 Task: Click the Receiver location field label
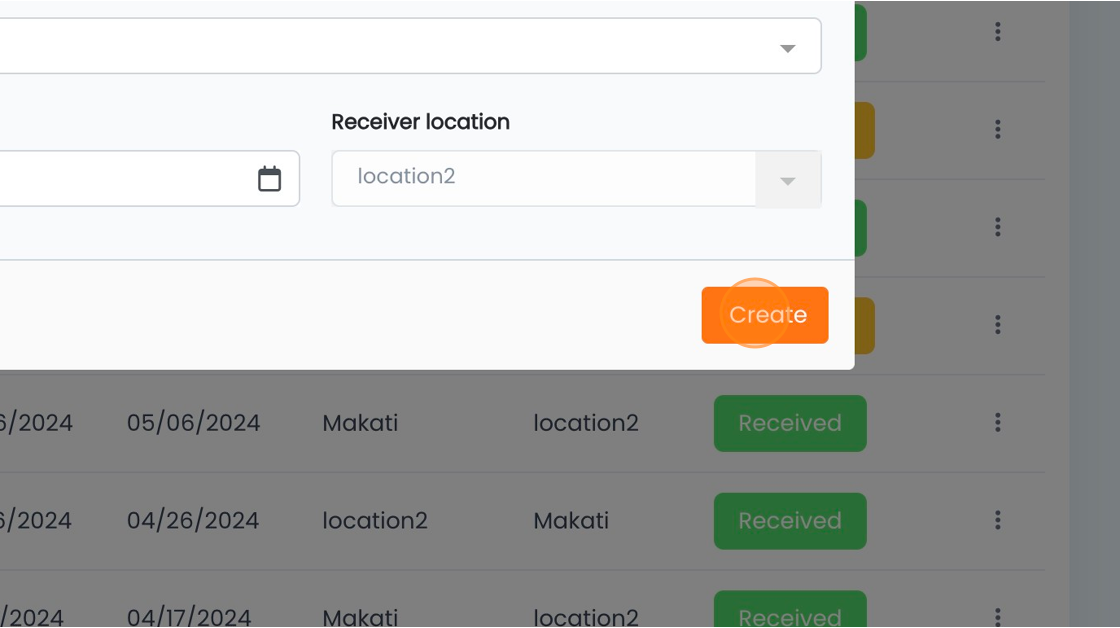click(x=421, y=122)
